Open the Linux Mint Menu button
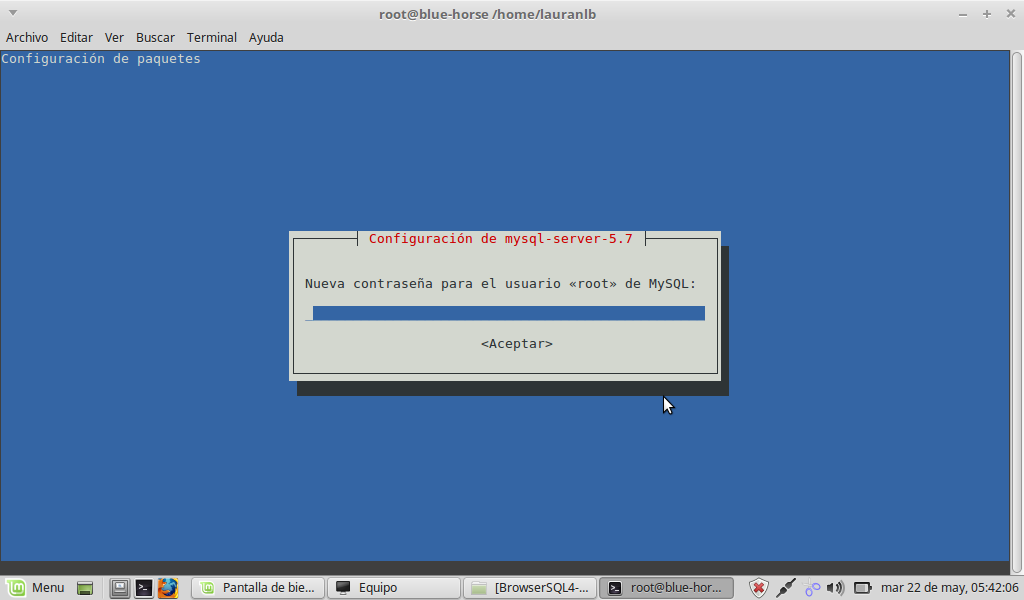The image size is (1024, 600). [x=36, y=588]
